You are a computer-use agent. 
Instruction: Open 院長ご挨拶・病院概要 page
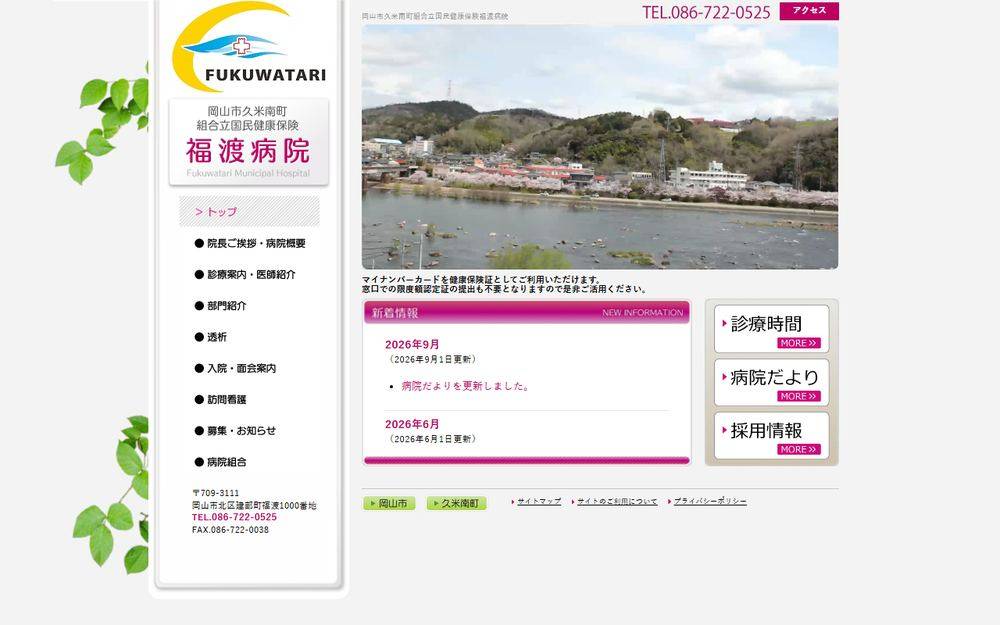250,243
